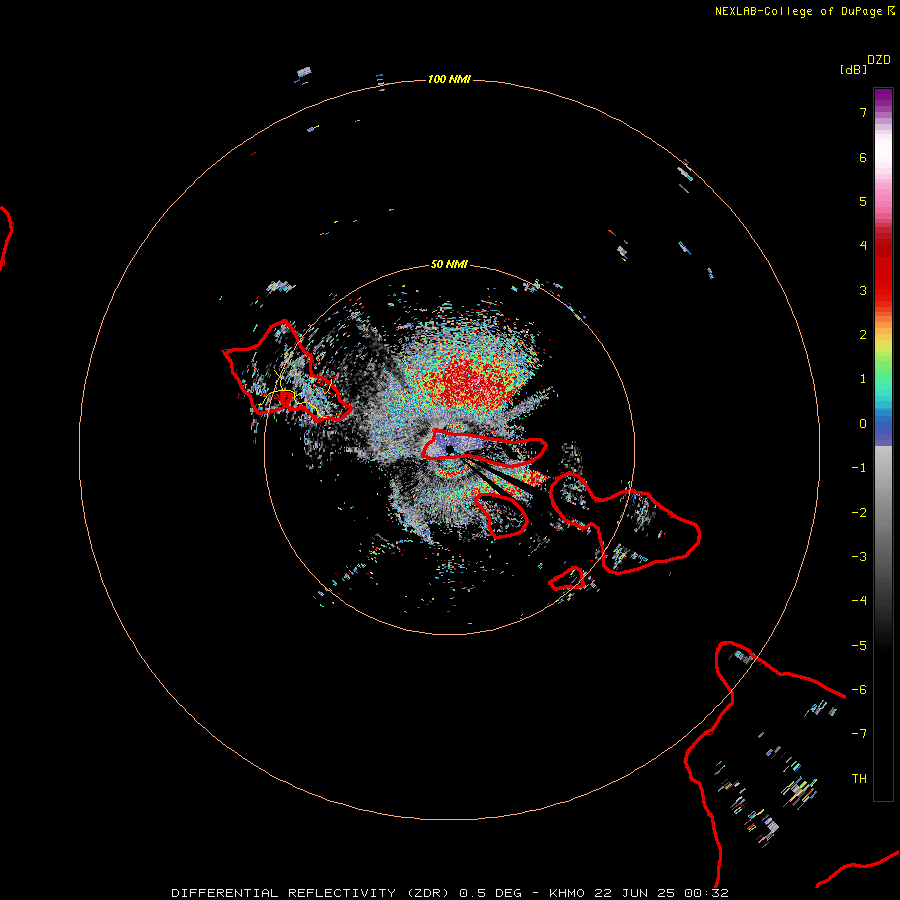The image size is (900, 900).
Task: Click the TH label on color scale
Action: (x=859, y=779)
